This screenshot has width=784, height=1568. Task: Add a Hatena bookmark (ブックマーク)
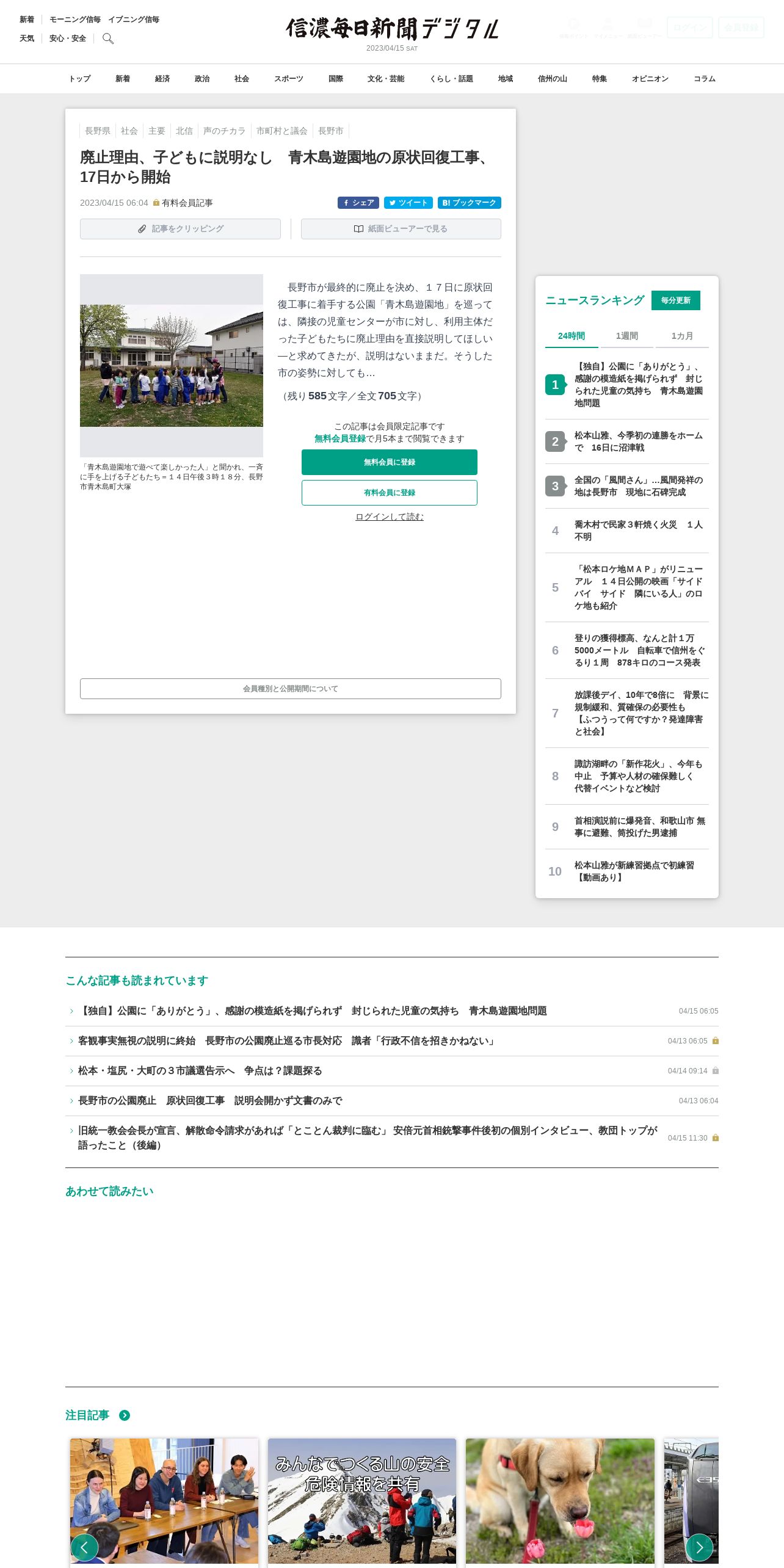pyautogui.click(x=470, y=203)
